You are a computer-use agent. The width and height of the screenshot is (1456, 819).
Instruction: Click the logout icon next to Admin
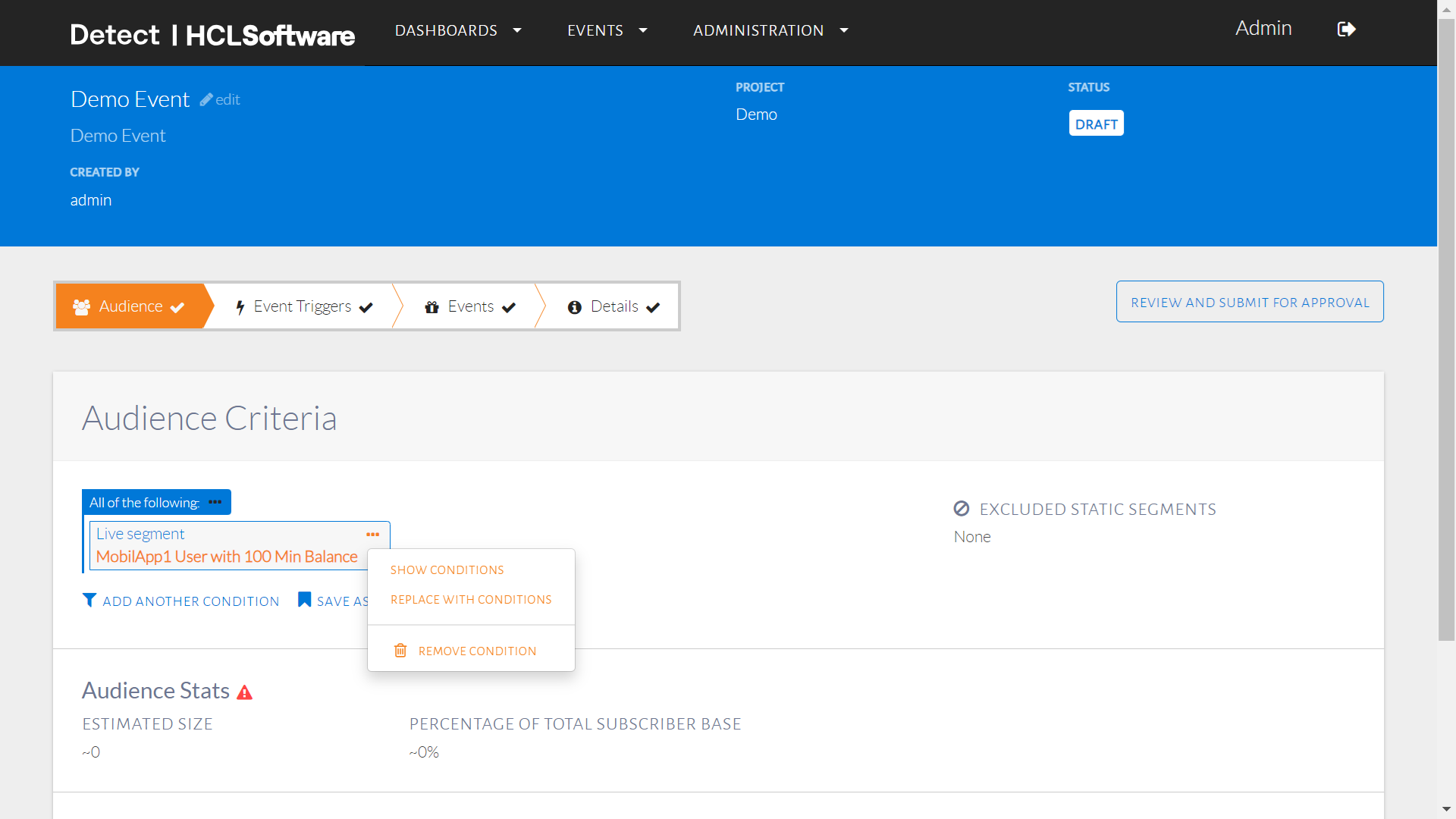[x=1346, y=30]
